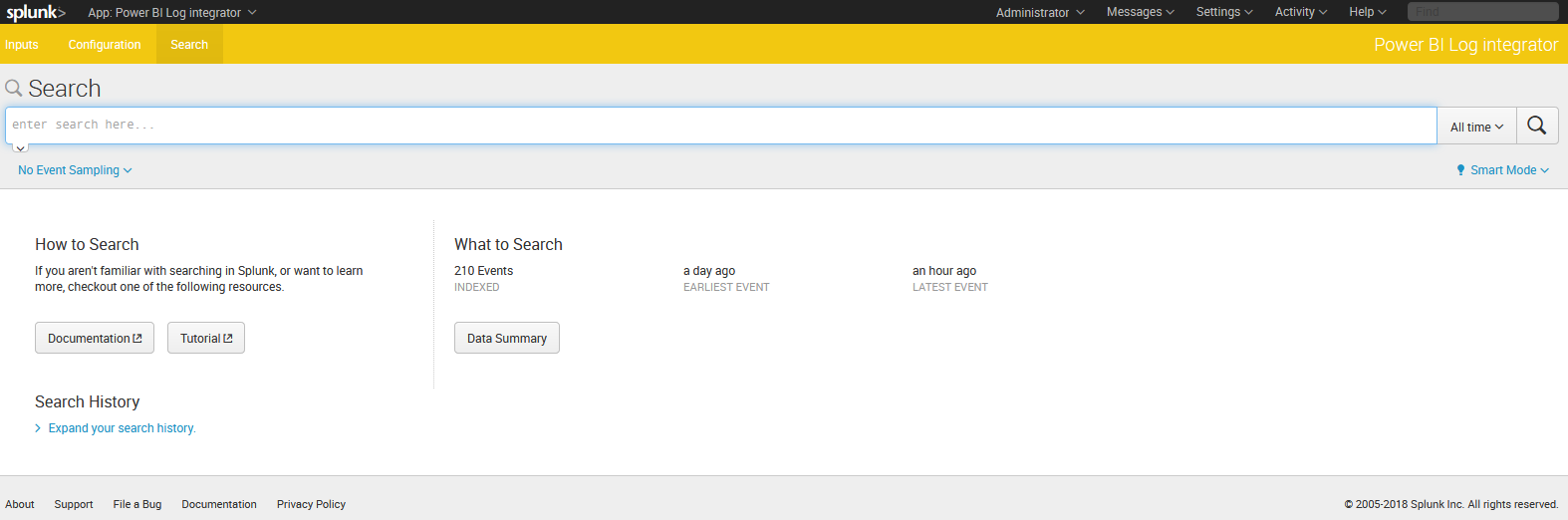Expand your search history
Viewport: 1568px width, 520px height.
coord(122,428)
